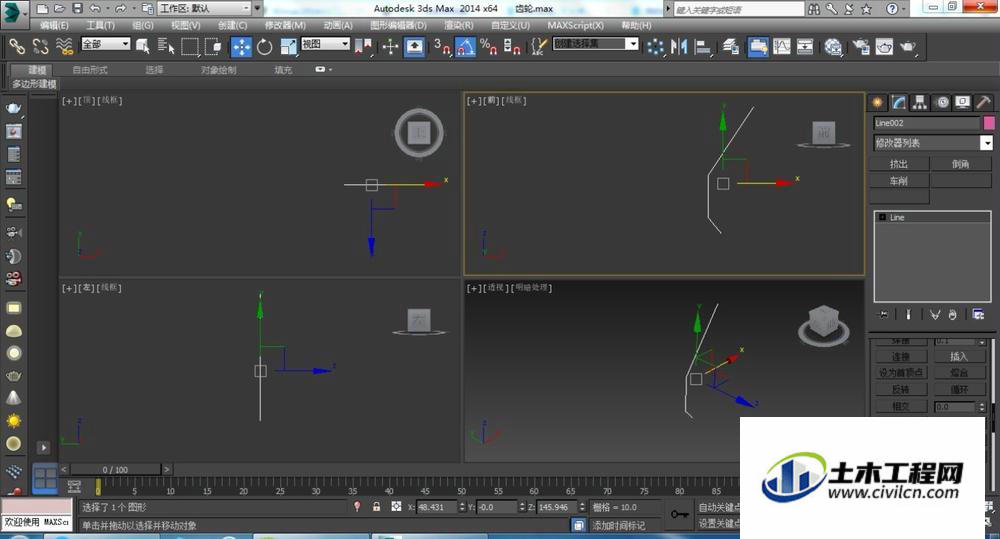Switch to the 自由形式 ribbon tab
Viewport: 1000px width, 539px height.
click(x=90, y=70)
